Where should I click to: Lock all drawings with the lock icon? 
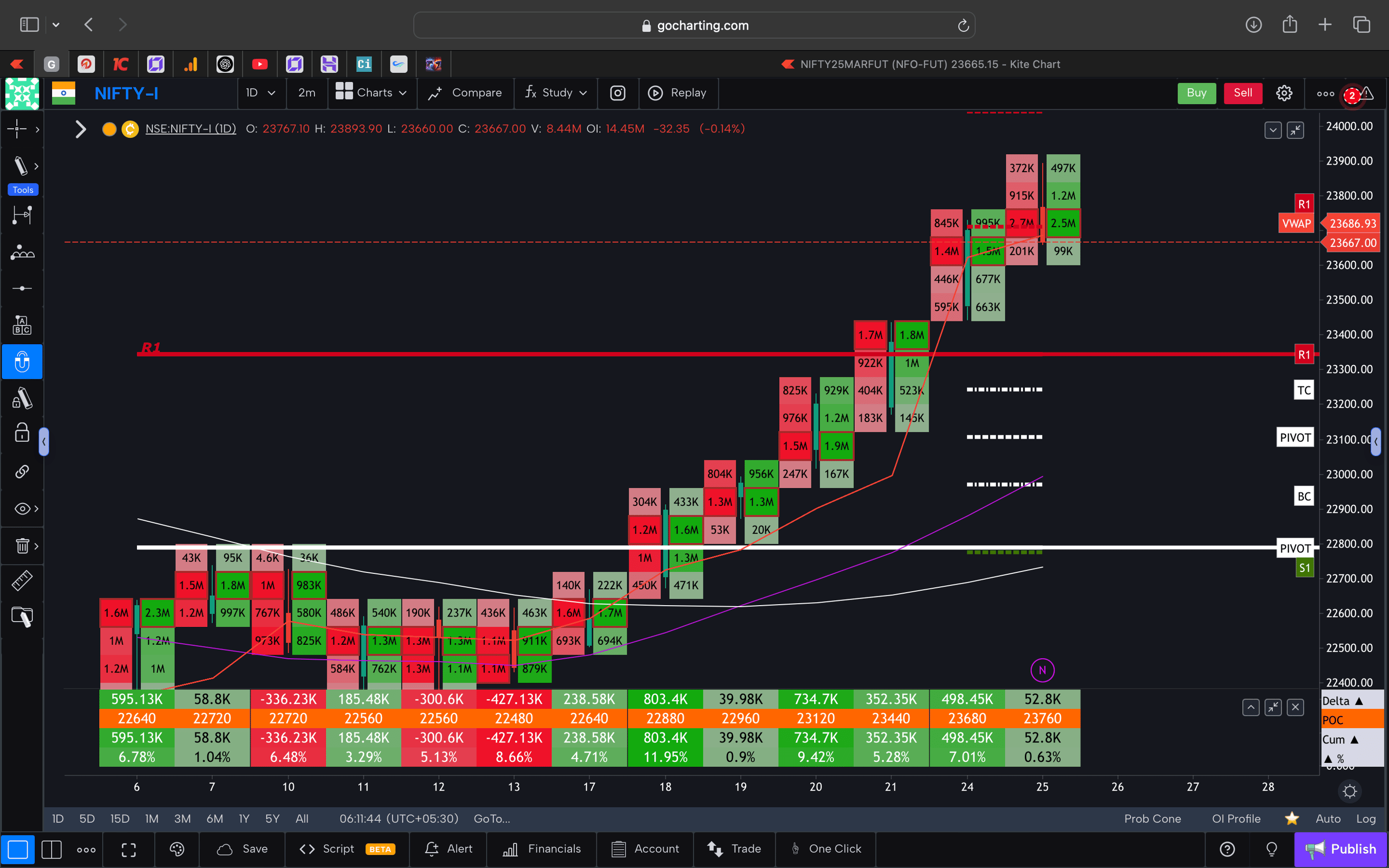pyautogui.click(x=22, y=433)
